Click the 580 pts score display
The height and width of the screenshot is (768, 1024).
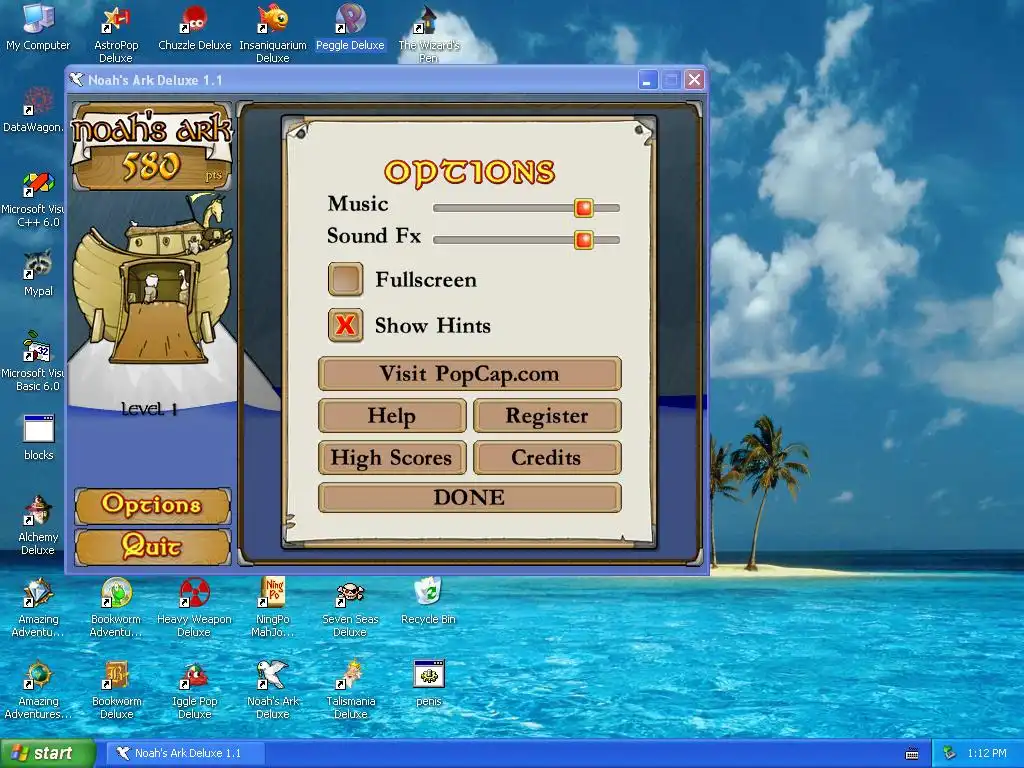click(152, 167)
